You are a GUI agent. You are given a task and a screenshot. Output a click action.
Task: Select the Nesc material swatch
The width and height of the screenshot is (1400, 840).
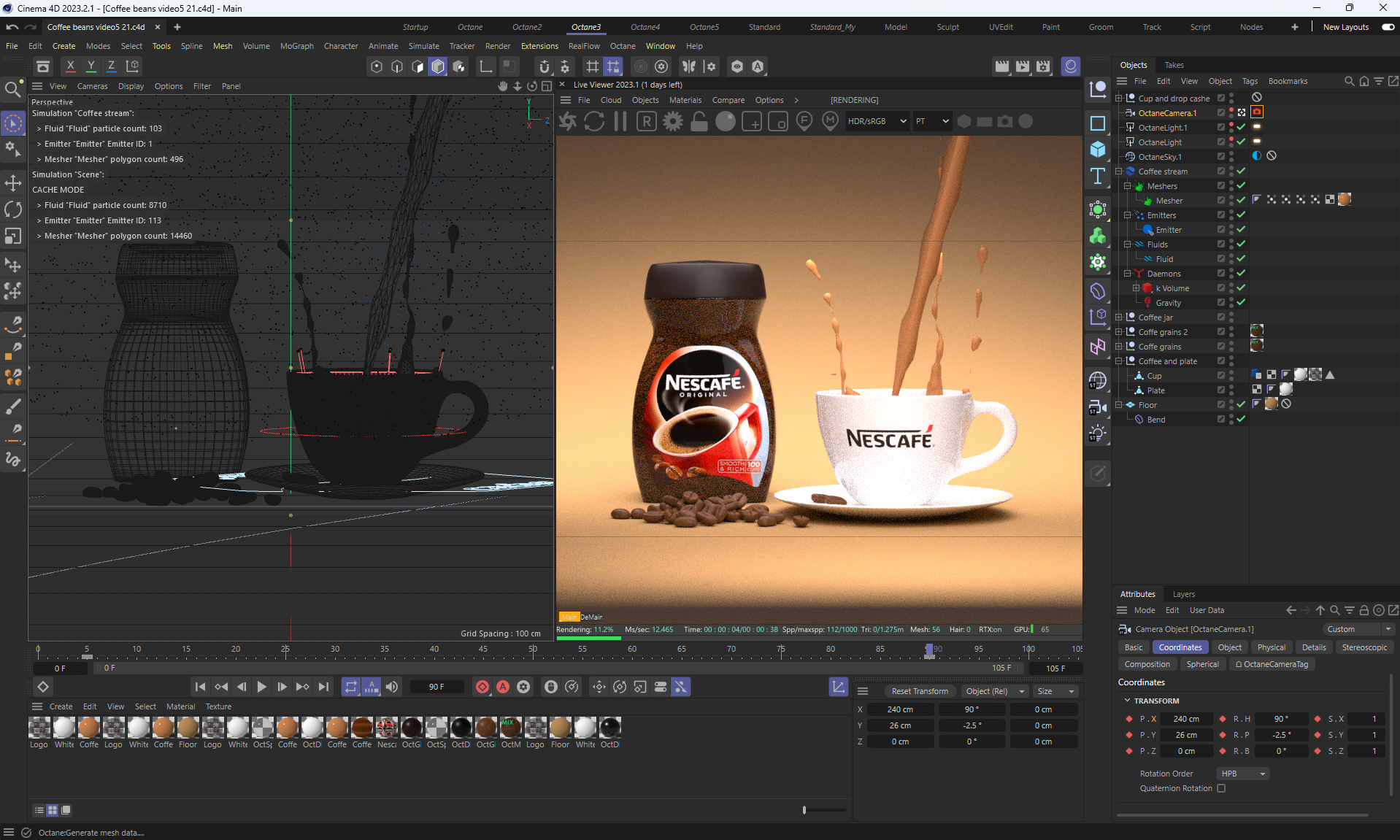(387, 733)
